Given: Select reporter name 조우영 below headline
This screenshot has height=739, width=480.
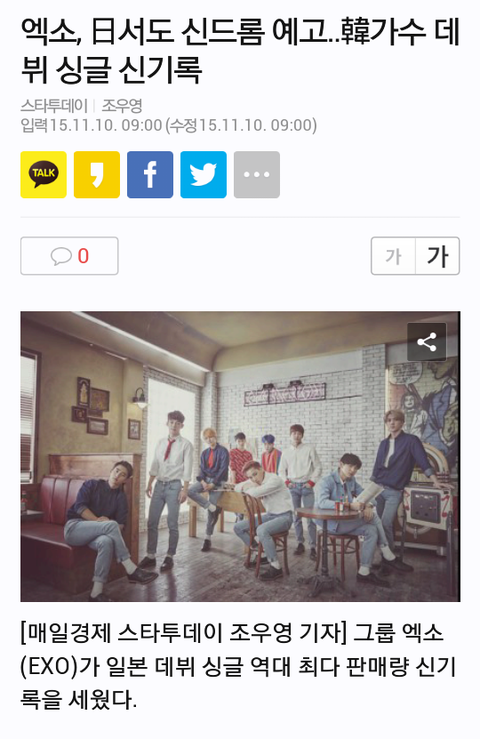Looking at the screenshot, I should (122, 106).
